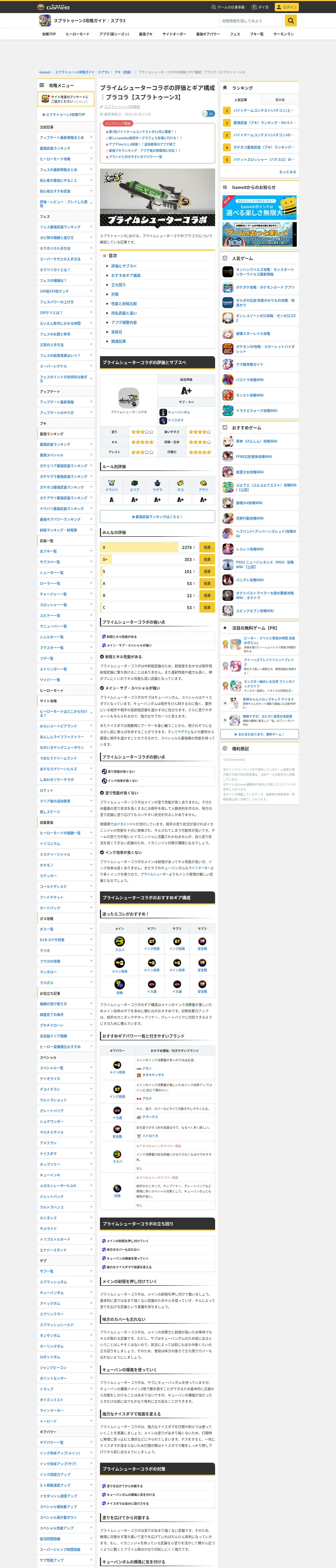The width and height of the screenshot is (336, 1568).
Task: Click イカ速 gear icon under サブ②
Action: click(x=177, y=984)
